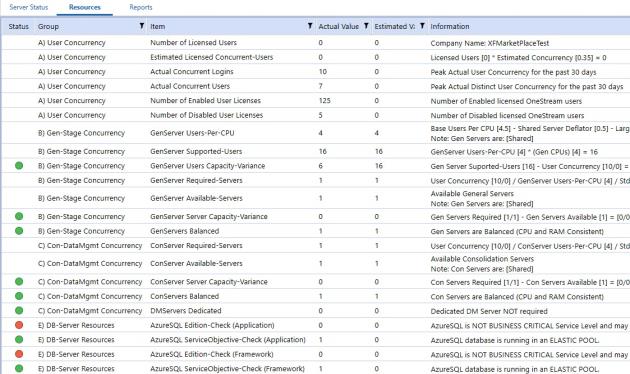Click Group cell of GenServer Supported-Users row
Screen dimensions: 630x374
click(81, 151)
